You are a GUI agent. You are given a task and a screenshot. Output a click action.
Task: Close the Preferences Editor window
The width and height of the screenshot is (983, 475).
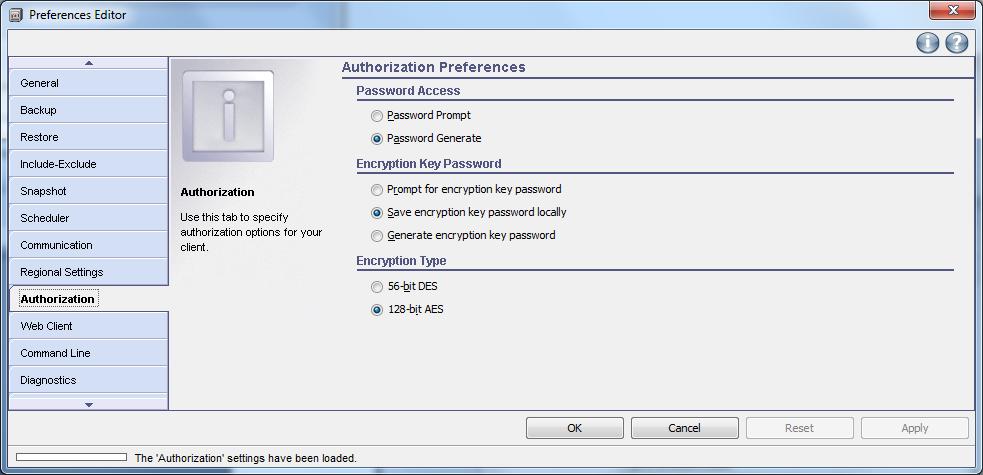[951, 11]
